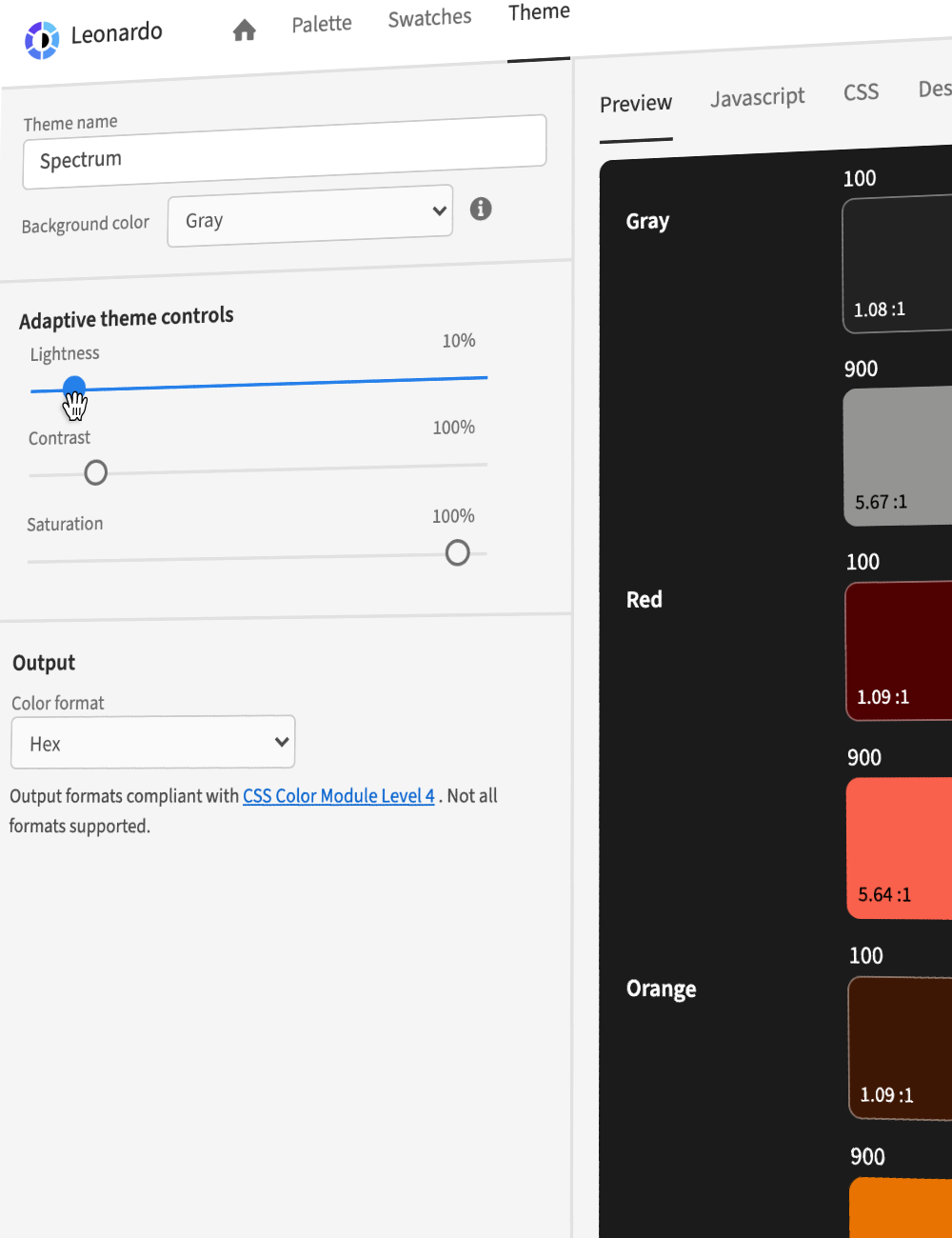Open the CSS Color Module Level 4 link
The width and height of the screenshot is (952, 1238).
point(339,796)
